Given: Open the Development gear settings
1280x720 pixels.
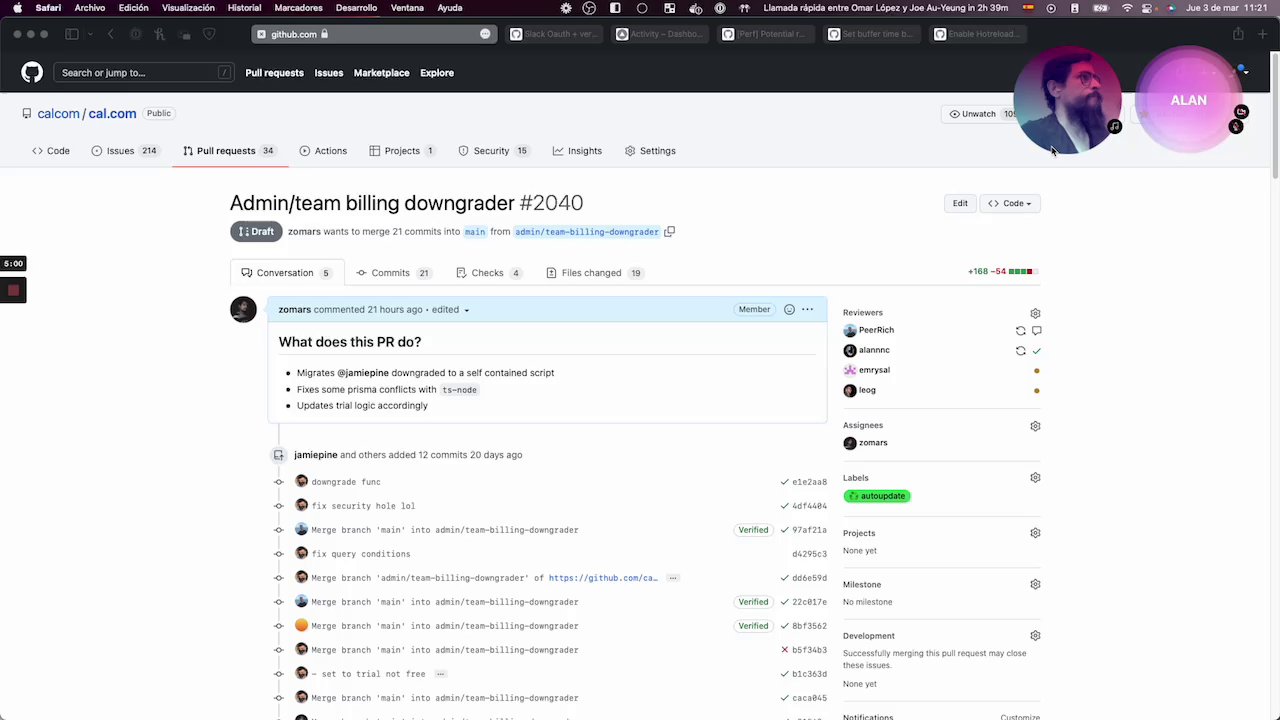Looking at the screenshot, I should (x=1035, y=636).
